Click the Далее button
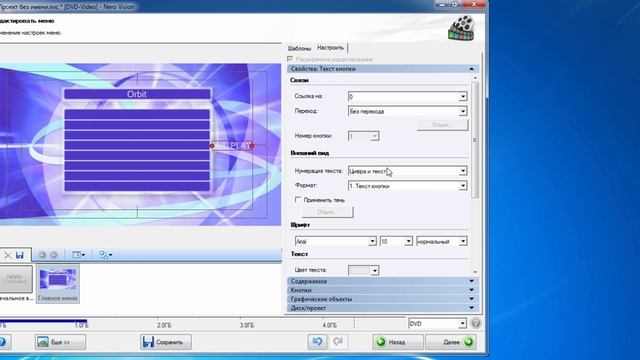The height and width of the screenshot is (360, 640). [x=451, y=342]
